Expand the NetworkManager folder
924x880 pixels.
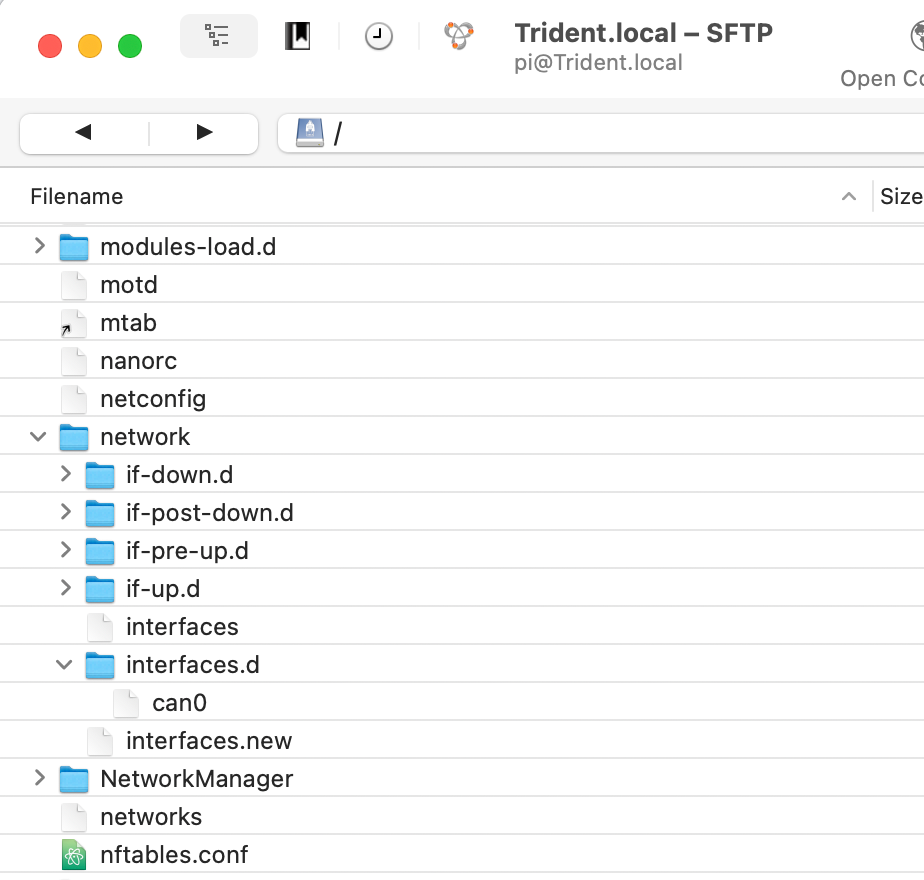coord(39,777)
